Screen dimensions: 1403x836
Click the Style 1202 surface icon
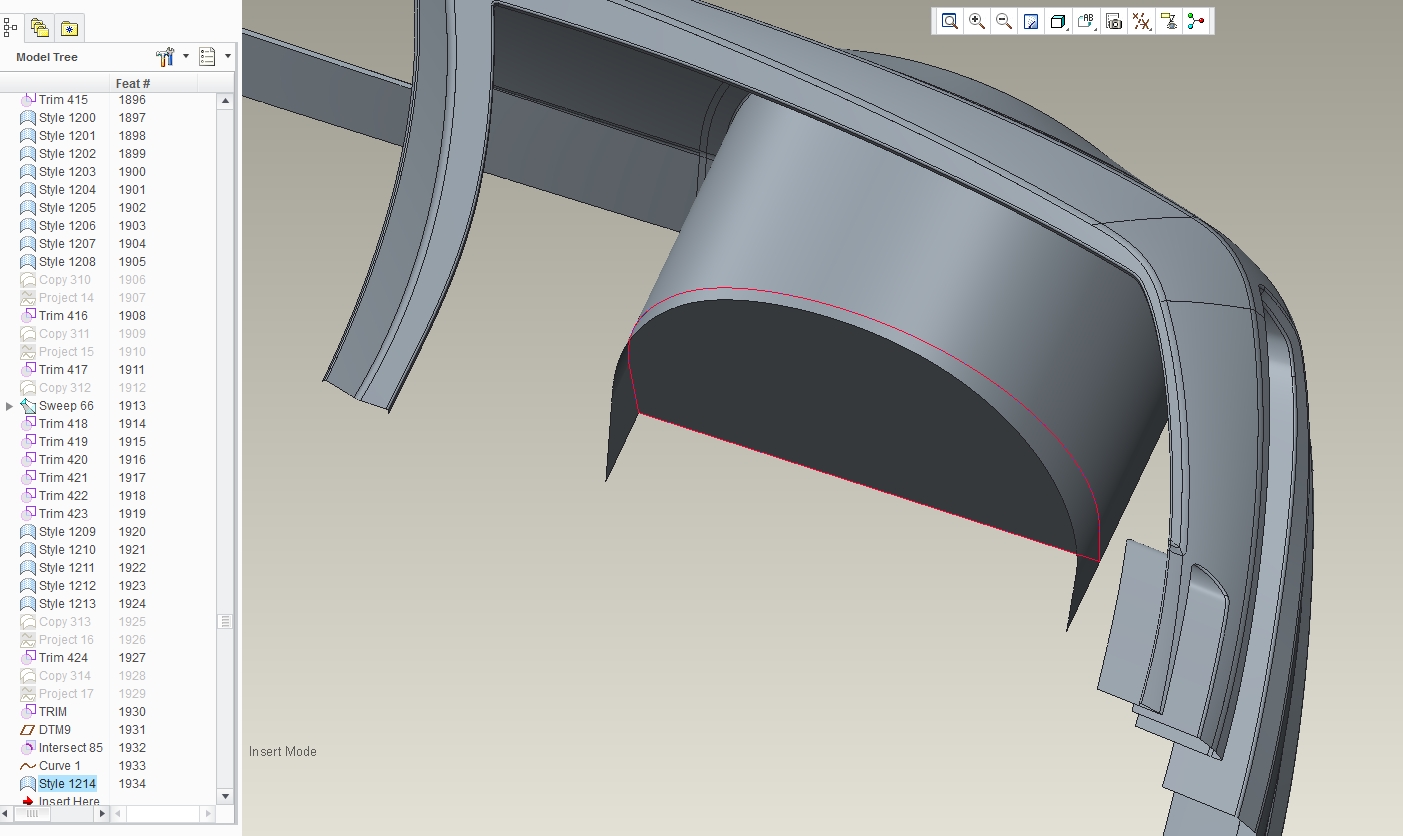point(28,154)
